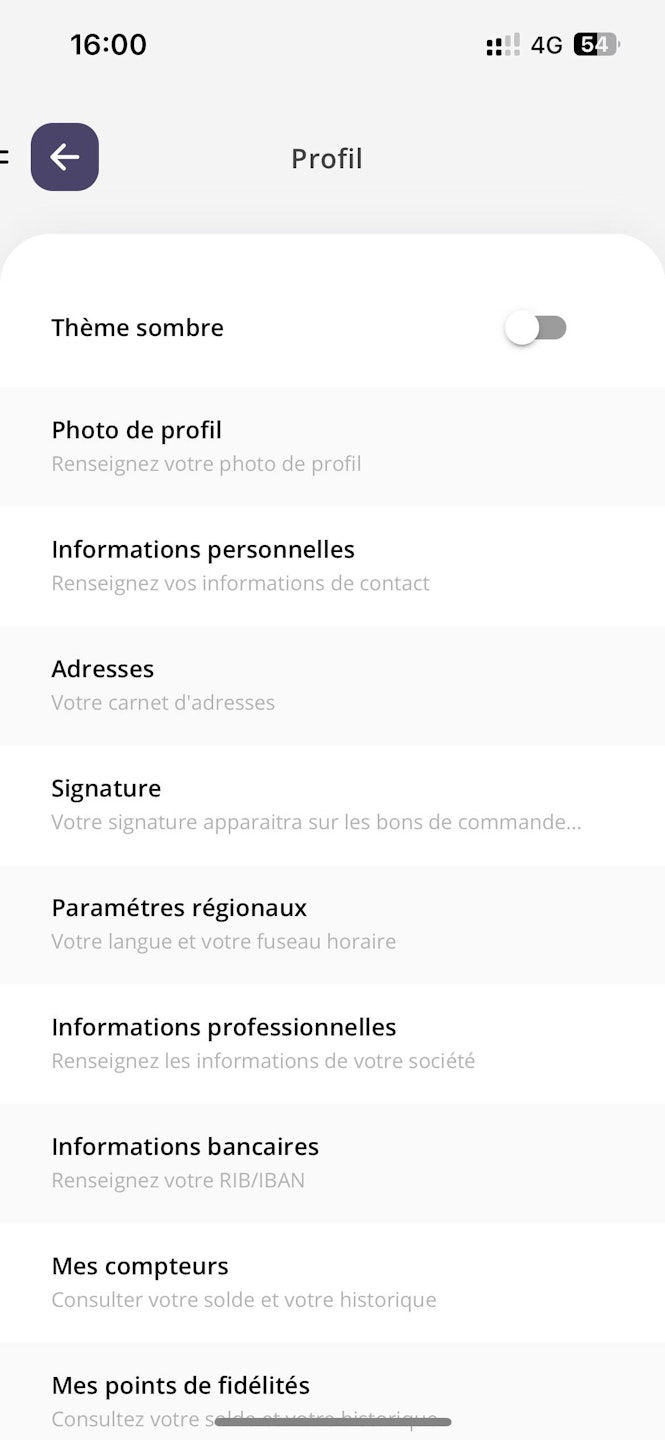Image resolution: width=665 pixels, height=1440 pixels.
Task: Tap the purple back arrow button
Action: (x=65, y=157)
